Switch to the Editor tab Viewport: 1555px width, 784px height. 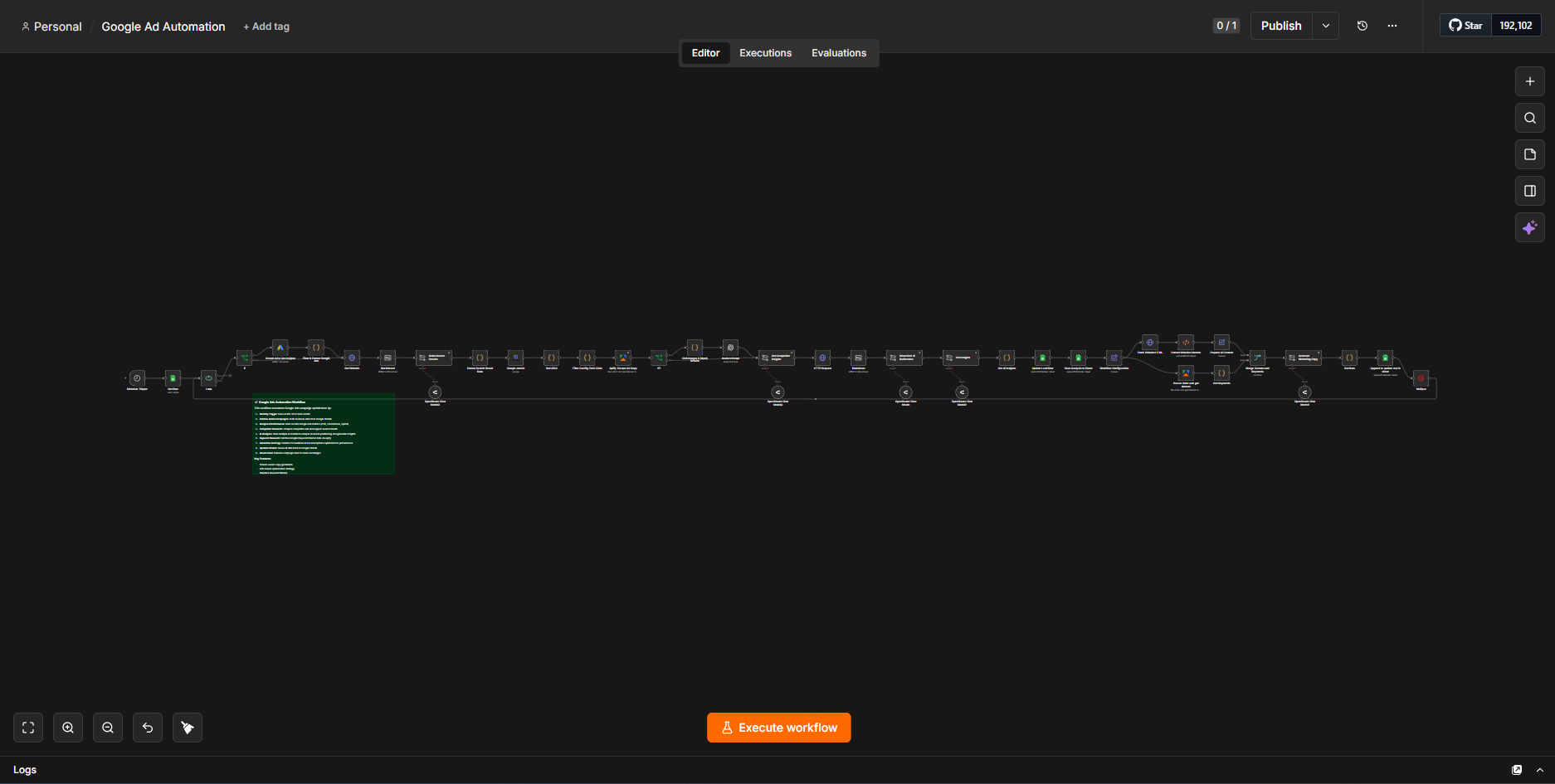point(705,53)
